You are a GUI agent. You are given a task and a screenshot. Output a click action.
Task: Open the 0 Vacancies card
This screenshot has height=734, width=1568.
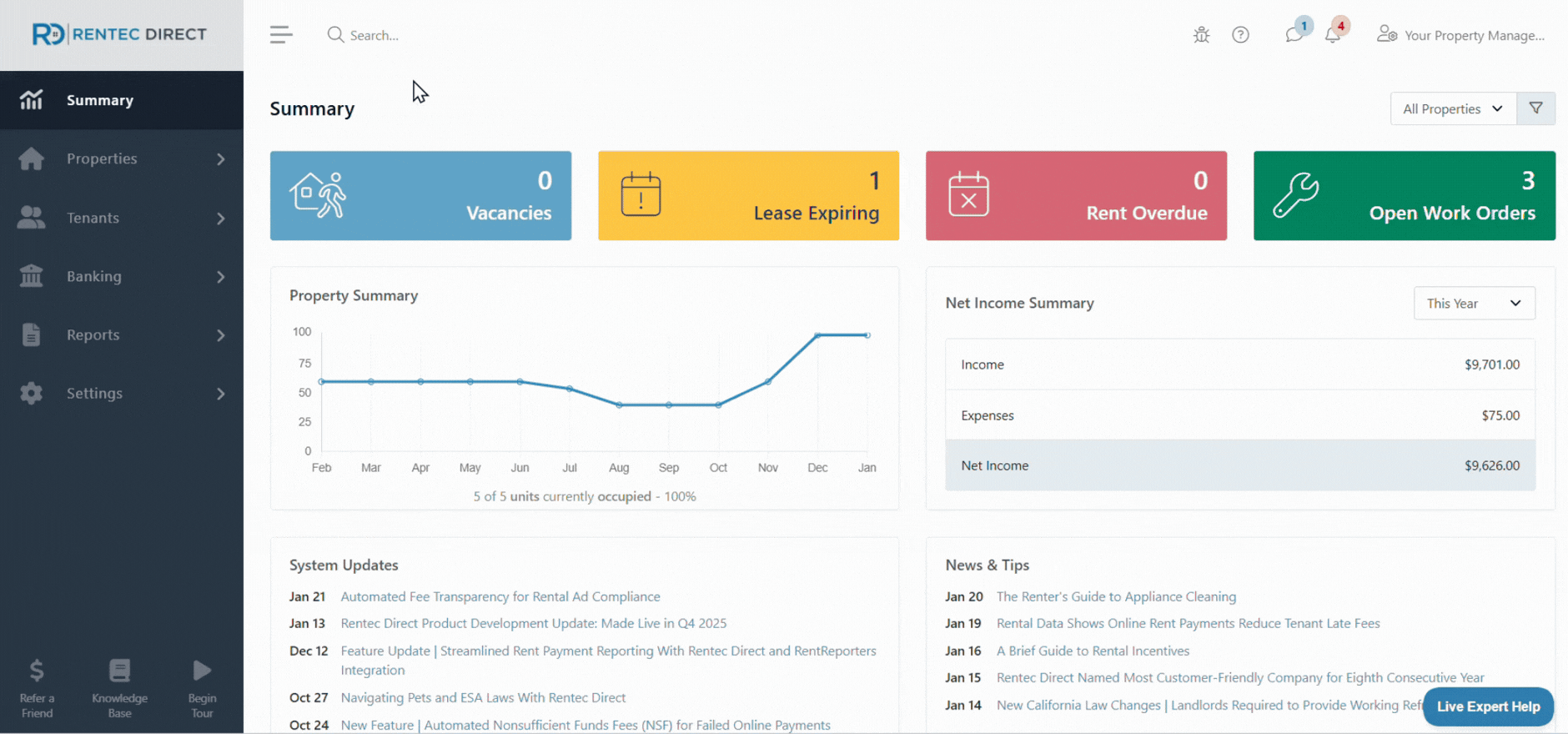click(x=420, y=195)
